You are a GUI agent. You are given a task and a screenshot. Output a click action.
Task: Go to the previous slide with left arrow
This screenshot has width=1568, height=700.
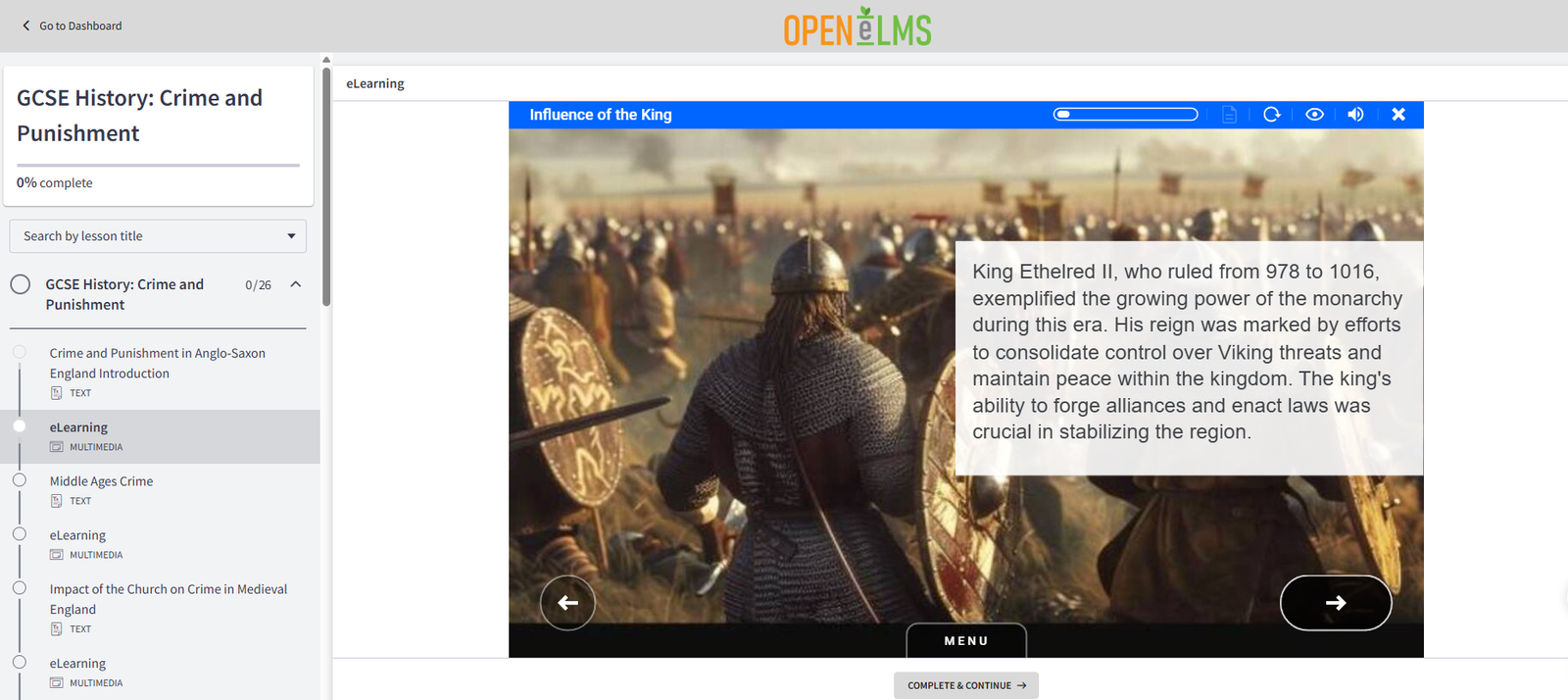[x=567, y=603]
